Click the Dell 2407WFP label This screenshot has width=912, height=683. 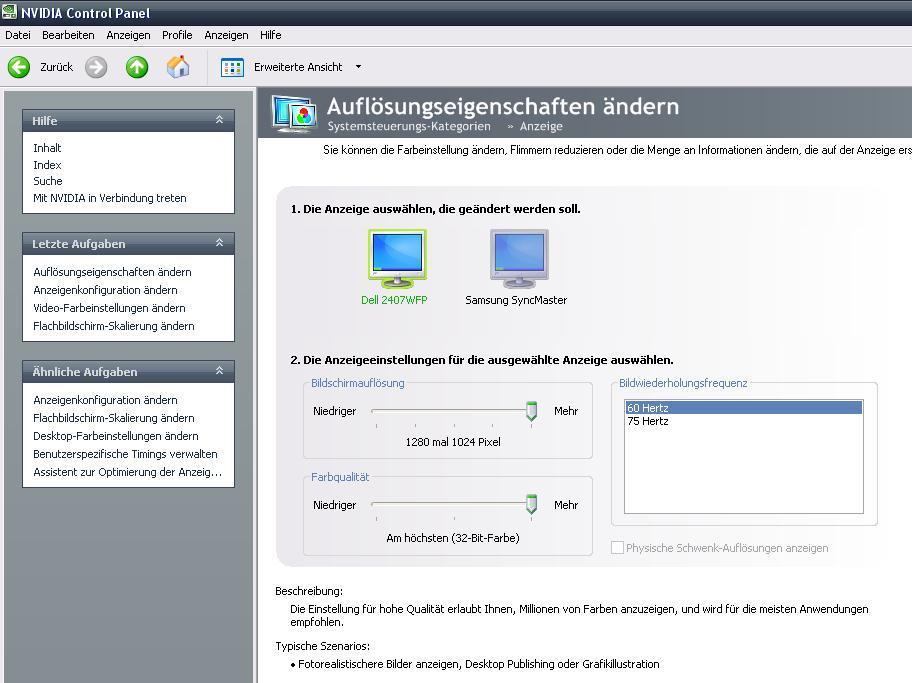point(394,300)
